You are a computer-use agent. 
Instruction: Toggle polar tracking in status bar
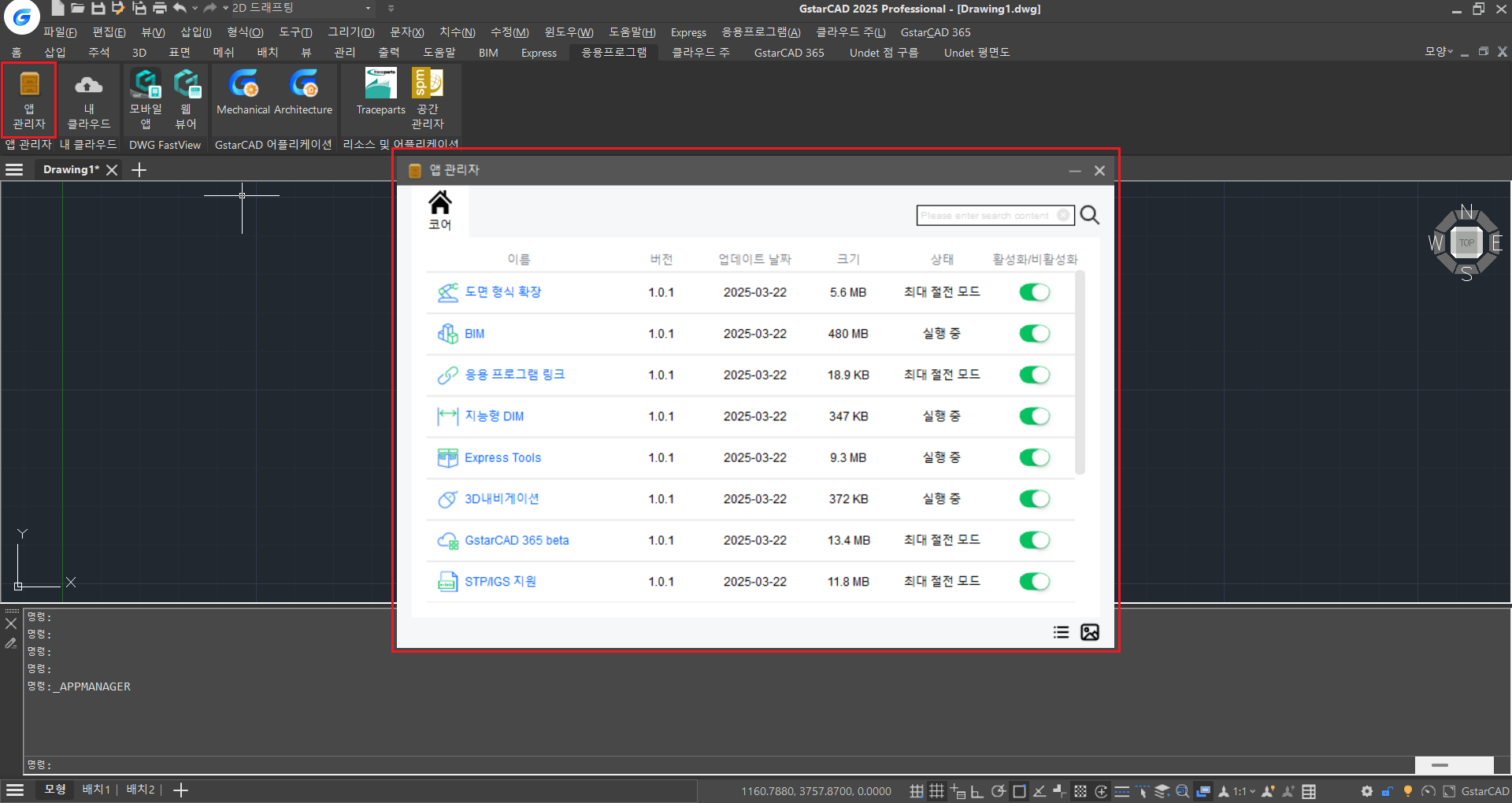coord(998,791)
